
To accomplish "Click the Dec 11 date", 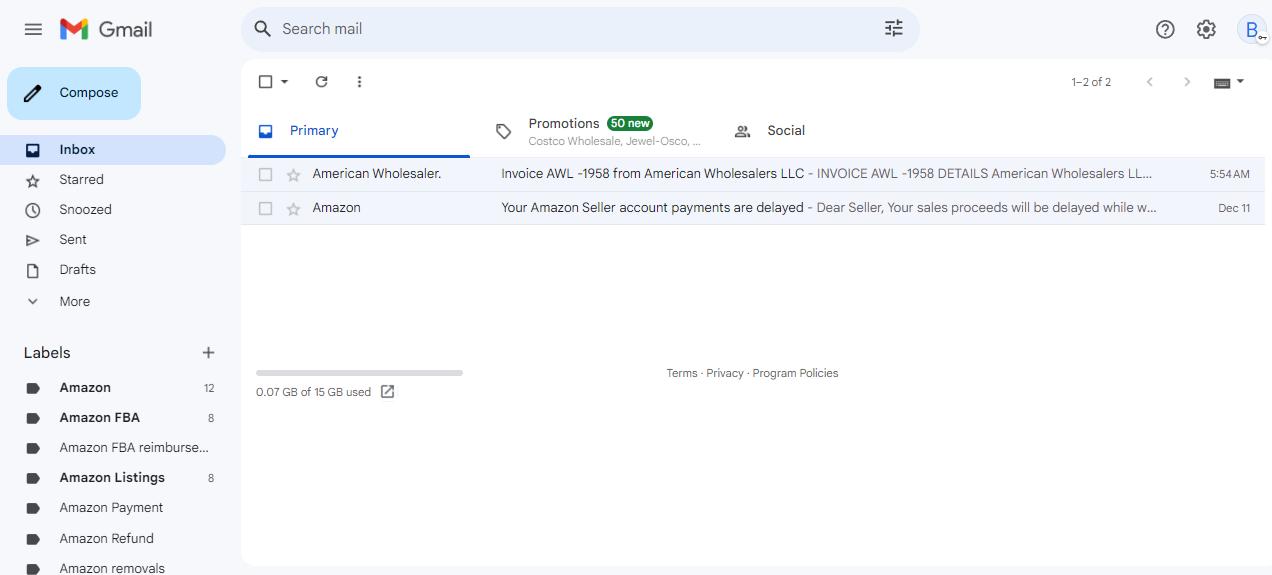I will 1234,209.
